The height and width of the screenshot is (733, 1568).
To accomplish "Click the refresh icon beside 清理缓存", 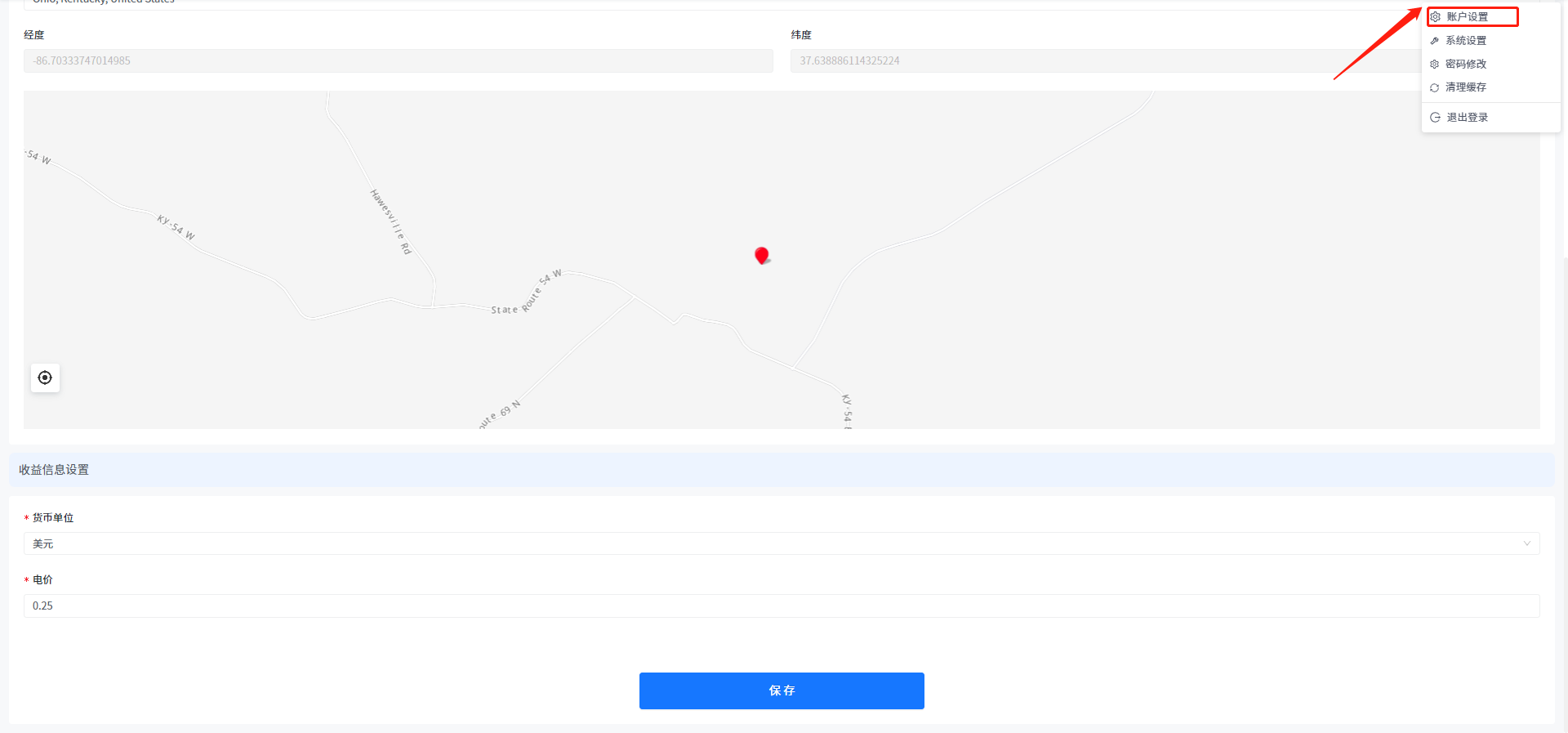I will click(1435, 87).
